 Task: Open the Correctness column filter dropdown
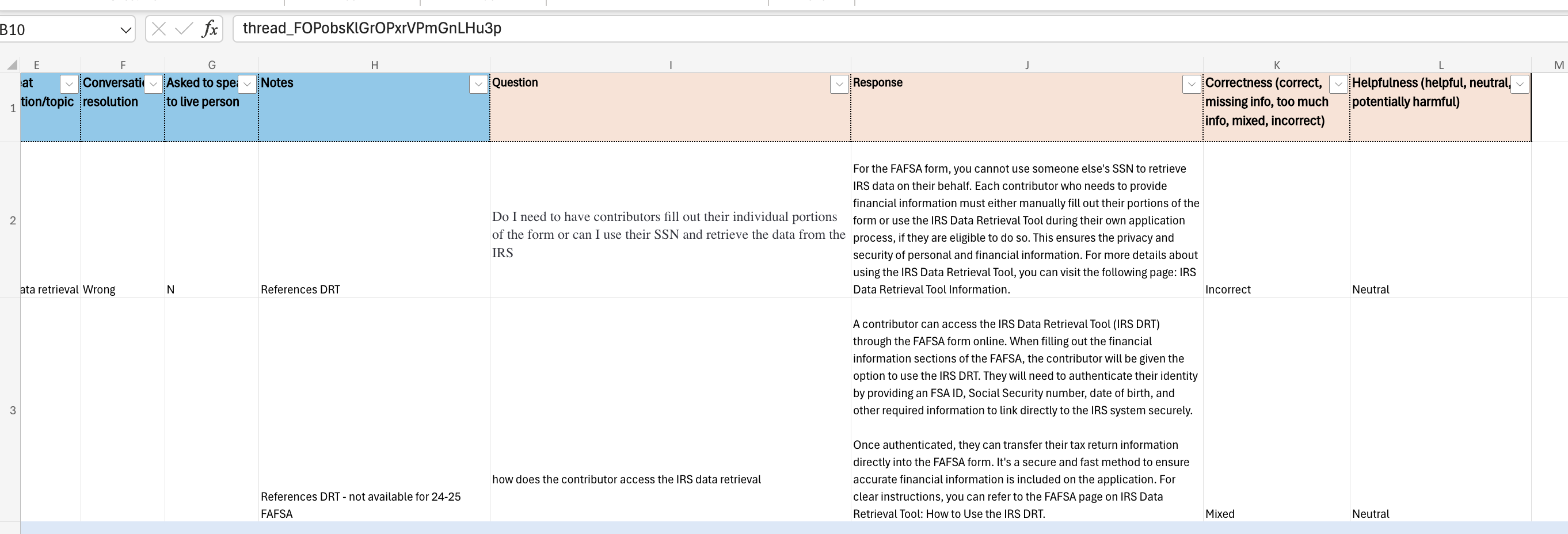click(x=1338, y=84)
